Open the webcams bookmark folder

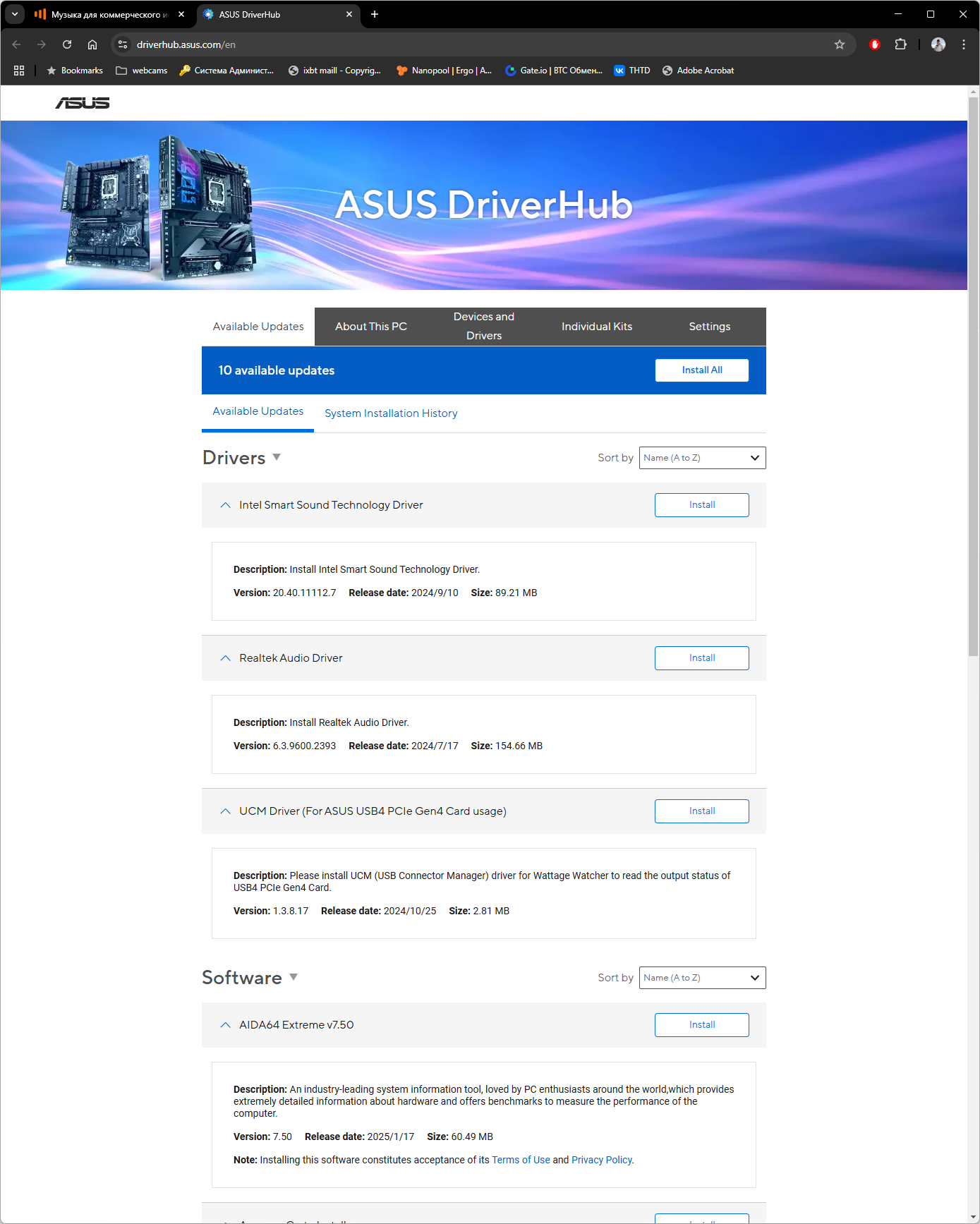142,71
